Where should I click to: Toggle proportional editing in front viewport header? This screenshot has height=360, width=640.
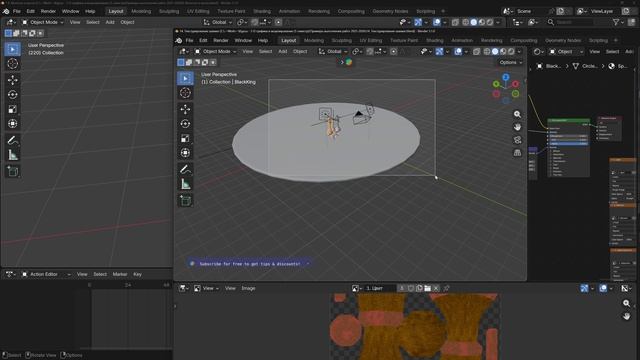click(x=393, y=51)
